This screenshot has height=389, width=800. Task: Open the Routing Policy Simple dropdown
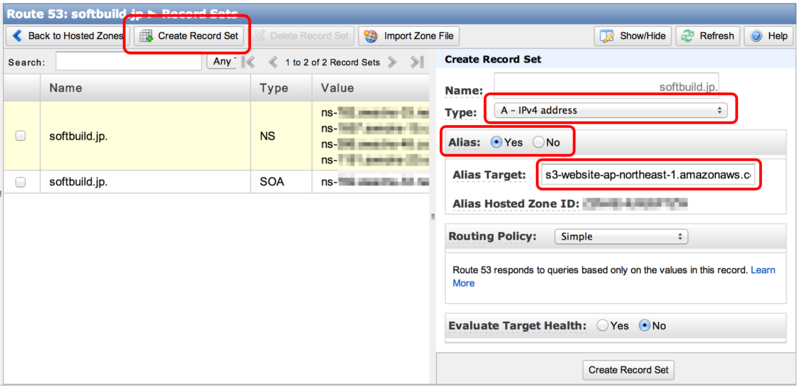click(621, 236)
